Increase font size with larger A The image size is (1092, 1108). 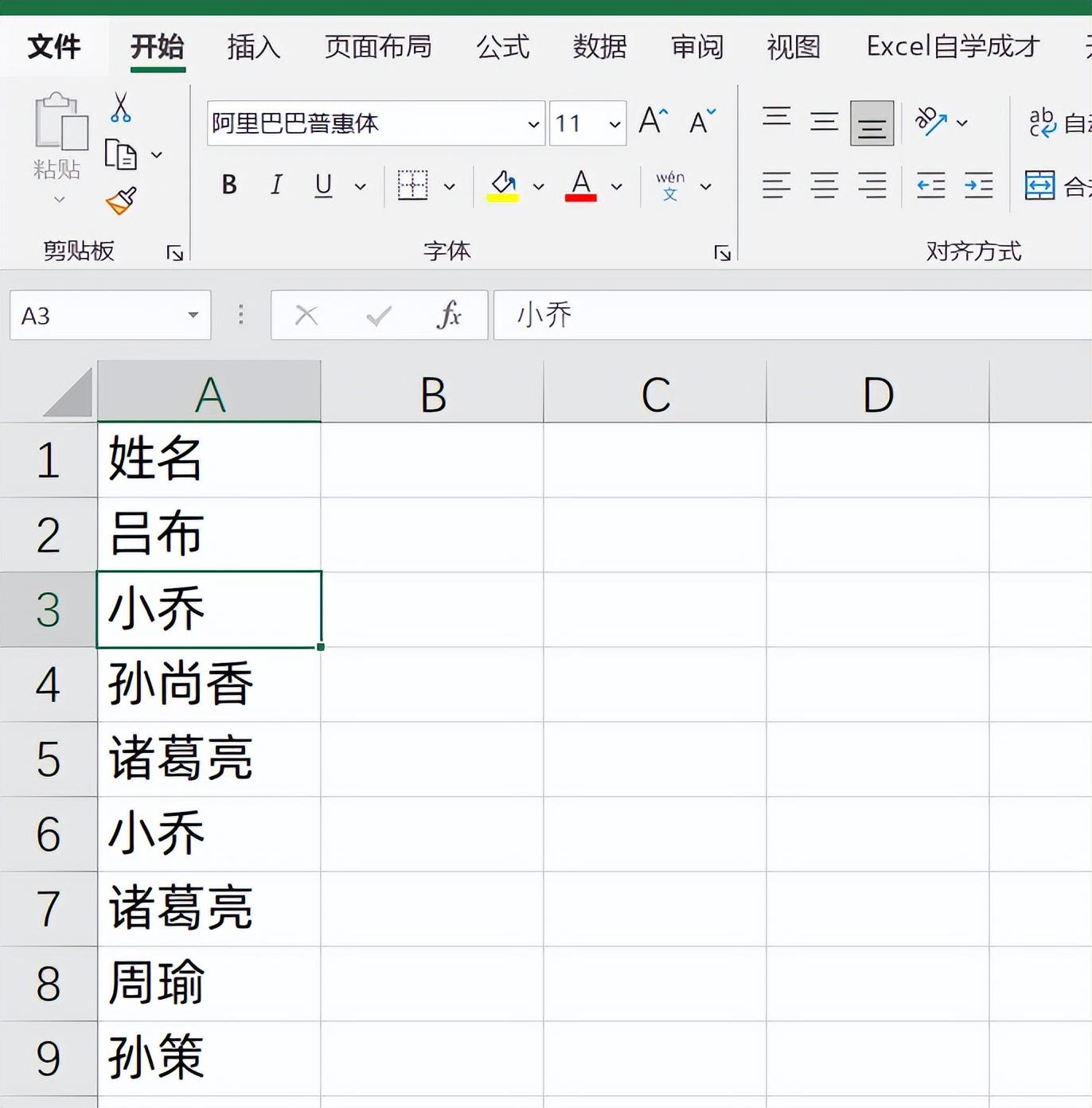pyautogui.click(x=653, y=123)
